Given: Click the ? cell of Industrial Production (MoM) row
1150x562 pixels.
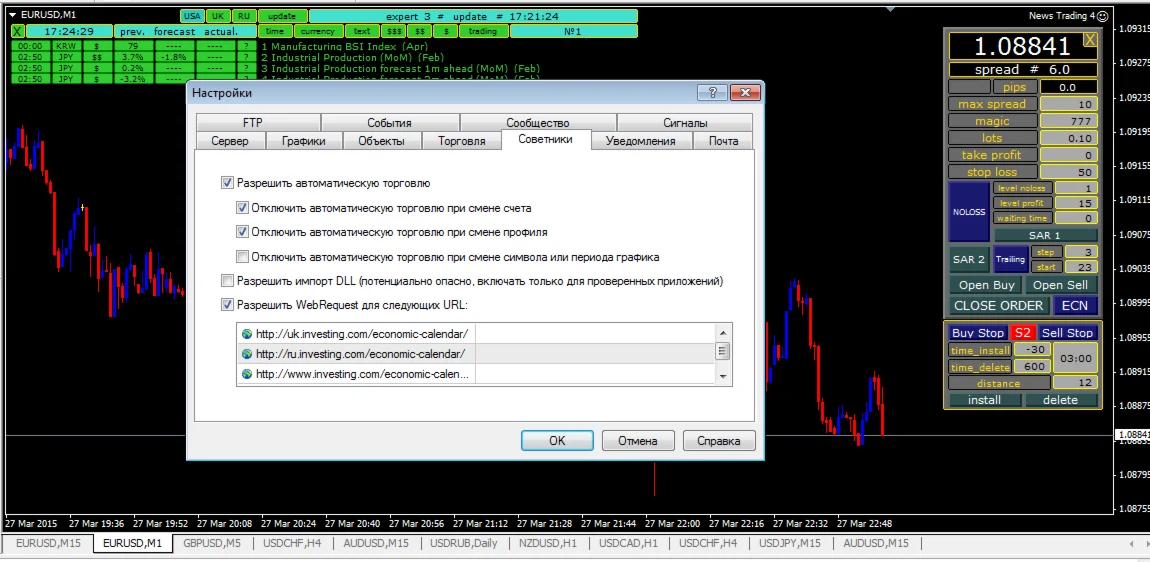Looking at the screenshot, I should tap(246, 57).
